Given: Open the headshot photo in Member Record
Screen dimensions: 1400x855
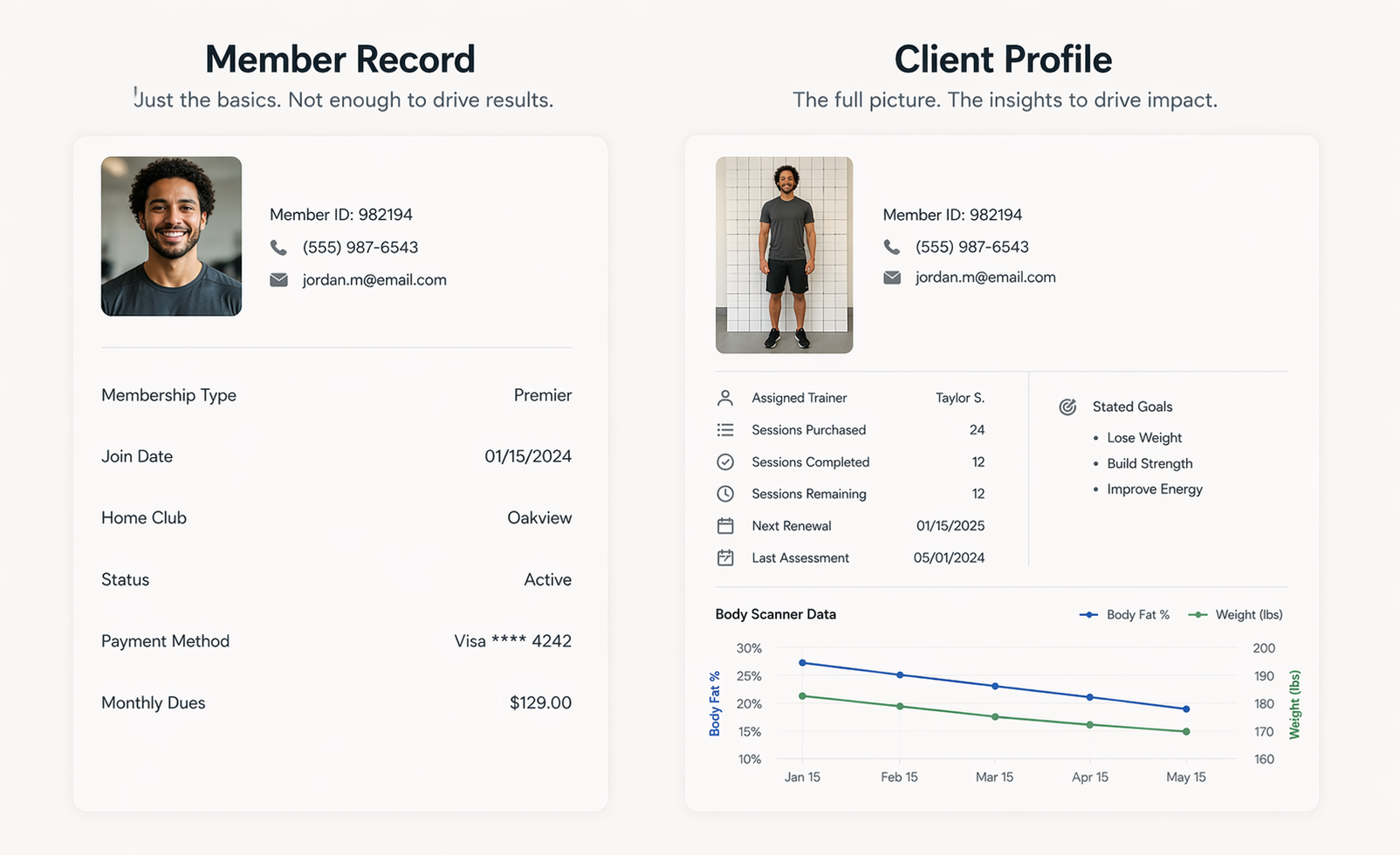Looking at the screenshot, I should point(171,236).
